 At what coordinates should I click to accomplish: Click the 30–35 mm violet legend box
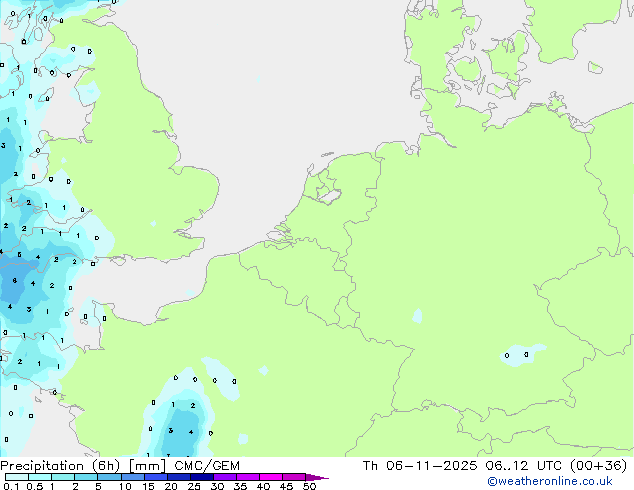point(224,477)
